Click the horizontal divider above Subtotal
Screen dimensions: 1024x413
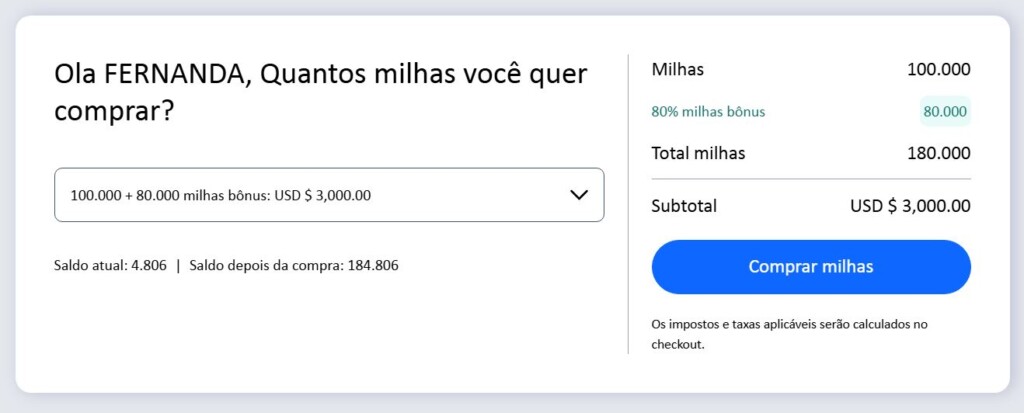(x=811, y=179)
